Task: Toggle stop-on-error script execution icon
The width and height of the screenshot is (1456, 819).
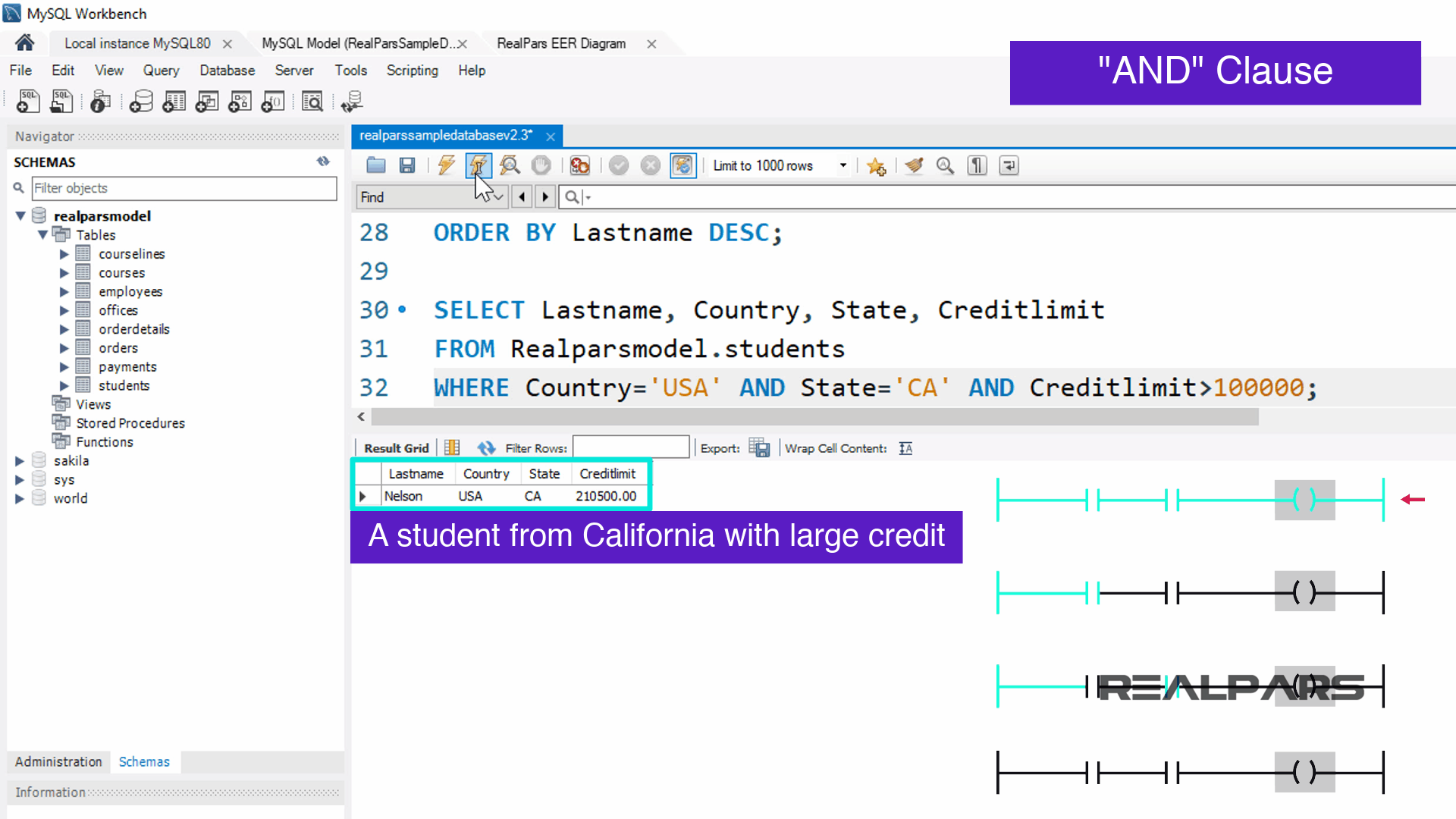Action: (580, 165)
